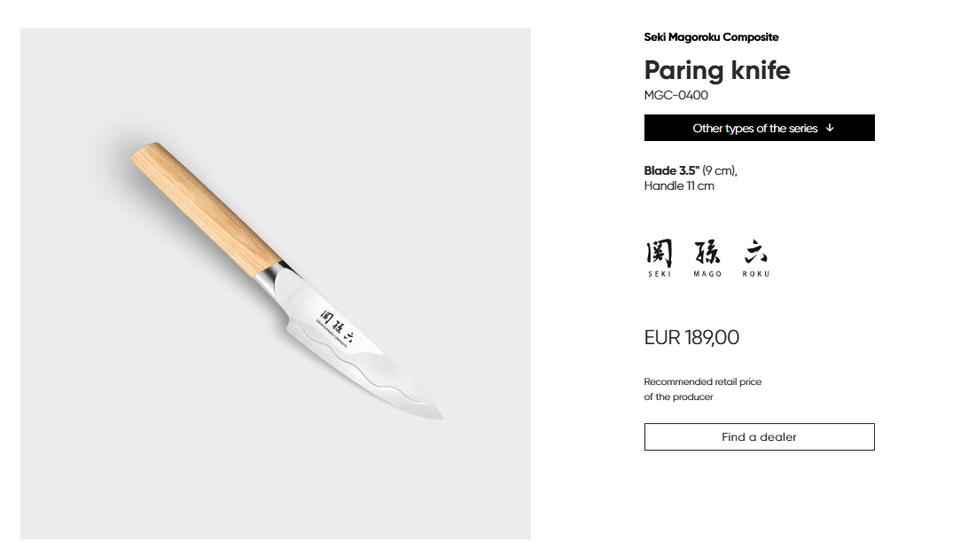Select the Paring knife heading
This screenshot has height=550, width=960.
click(717, 70)
